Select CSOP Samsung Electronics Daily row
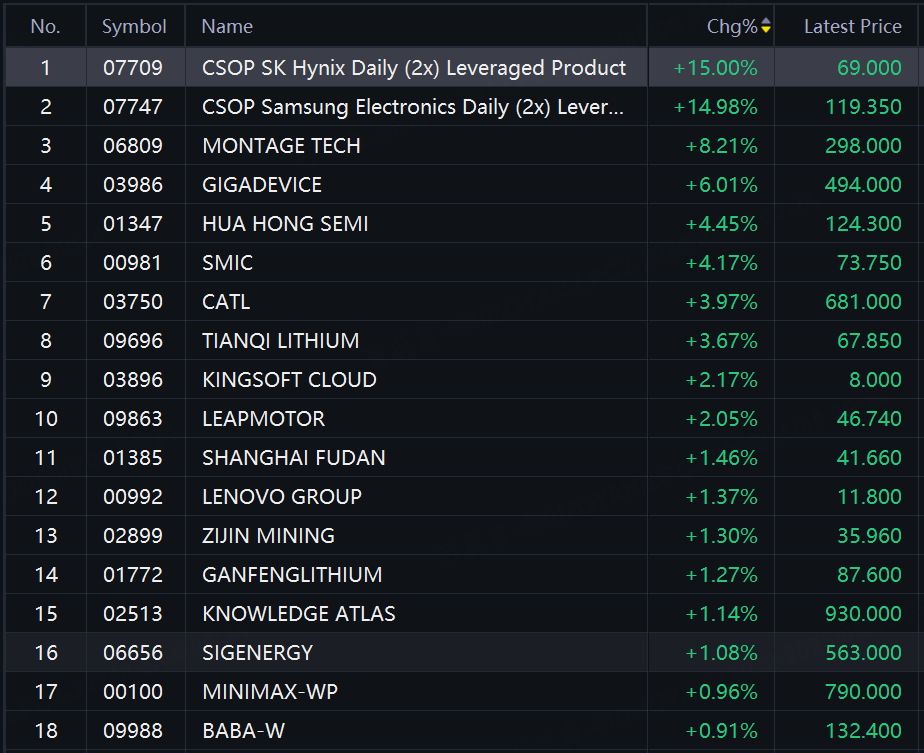This screenshot has width=924, height=753. pos(462,107)
